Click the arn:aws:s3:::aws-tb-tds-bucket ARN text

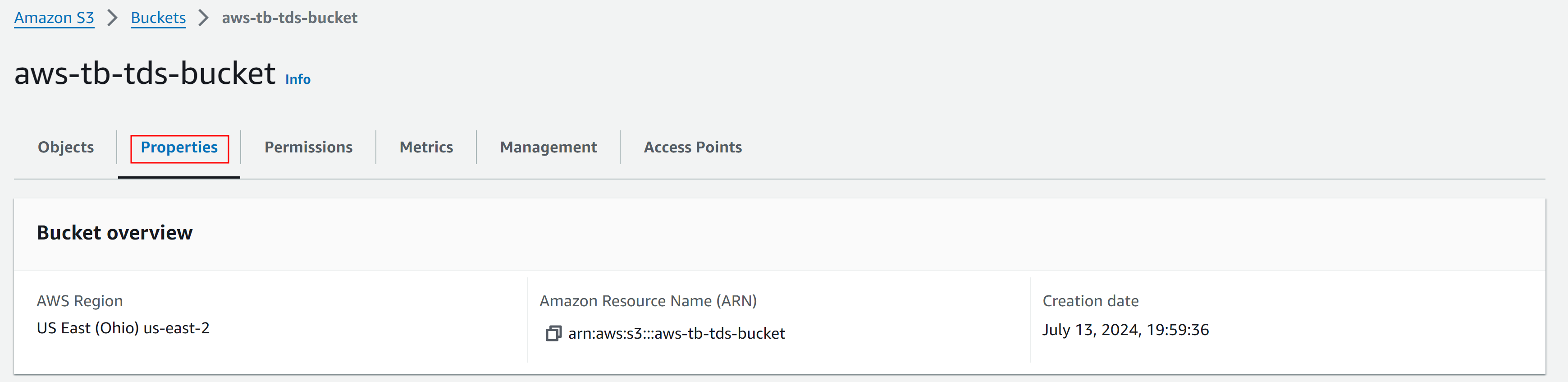coord(676,333)
